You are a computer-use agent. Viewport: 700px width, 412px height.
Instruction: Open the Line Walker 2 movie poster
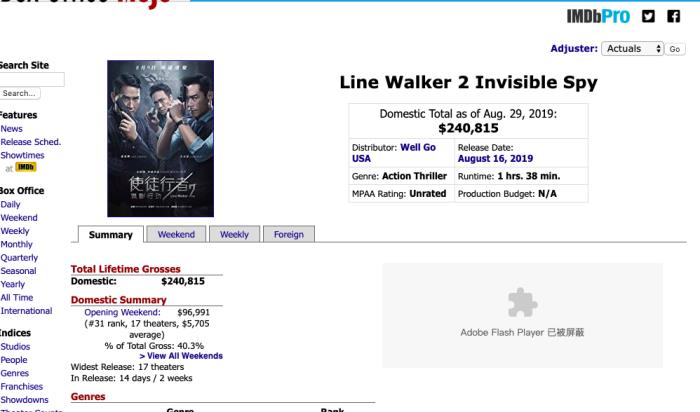pos(160,138)
